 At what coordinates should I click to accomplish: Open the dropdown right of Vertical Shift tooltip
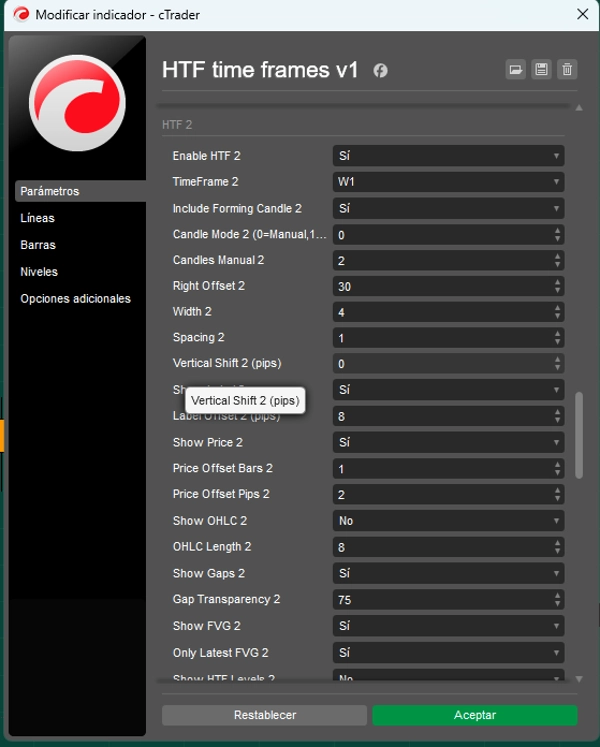(x=448, y=390)
